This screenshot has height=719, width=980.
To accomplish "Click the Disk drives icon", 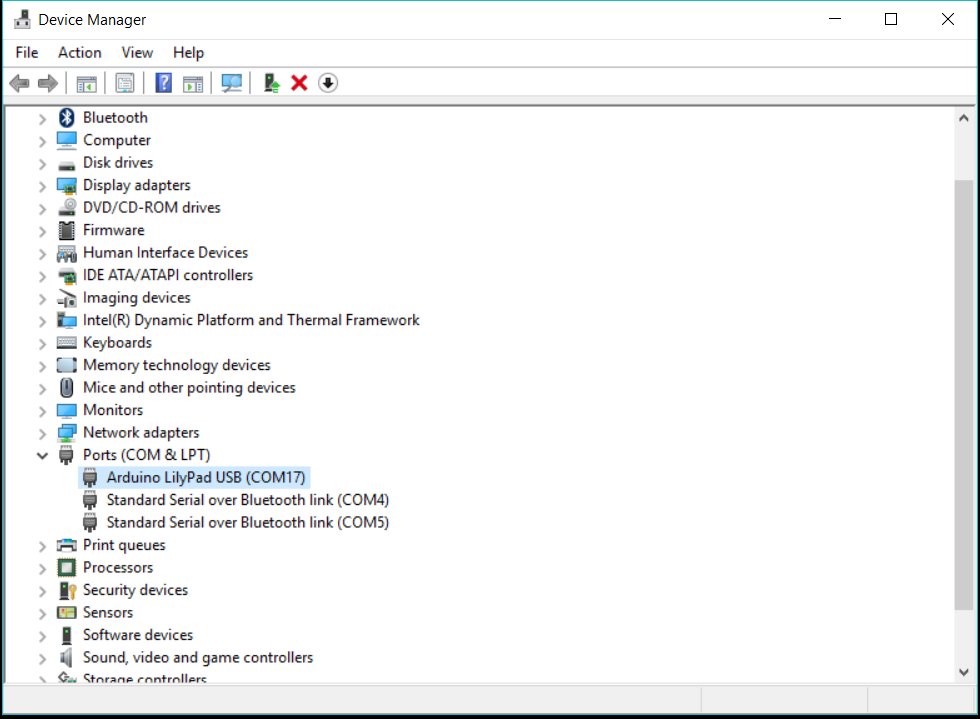I will 67,165.
